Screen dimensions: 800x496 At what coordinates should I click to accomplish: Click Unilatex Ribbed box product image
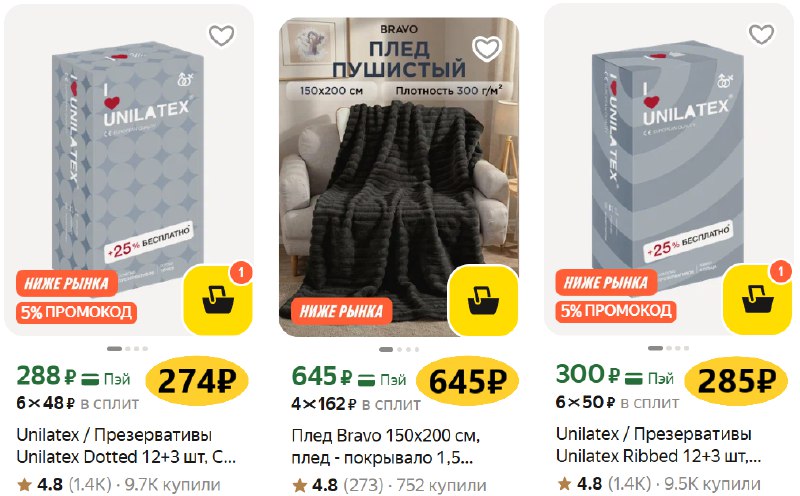668,163
